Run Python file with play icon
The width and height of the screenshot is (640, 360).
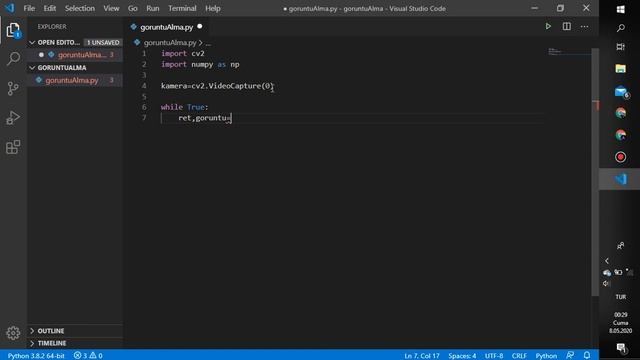(x=548, y=27)
